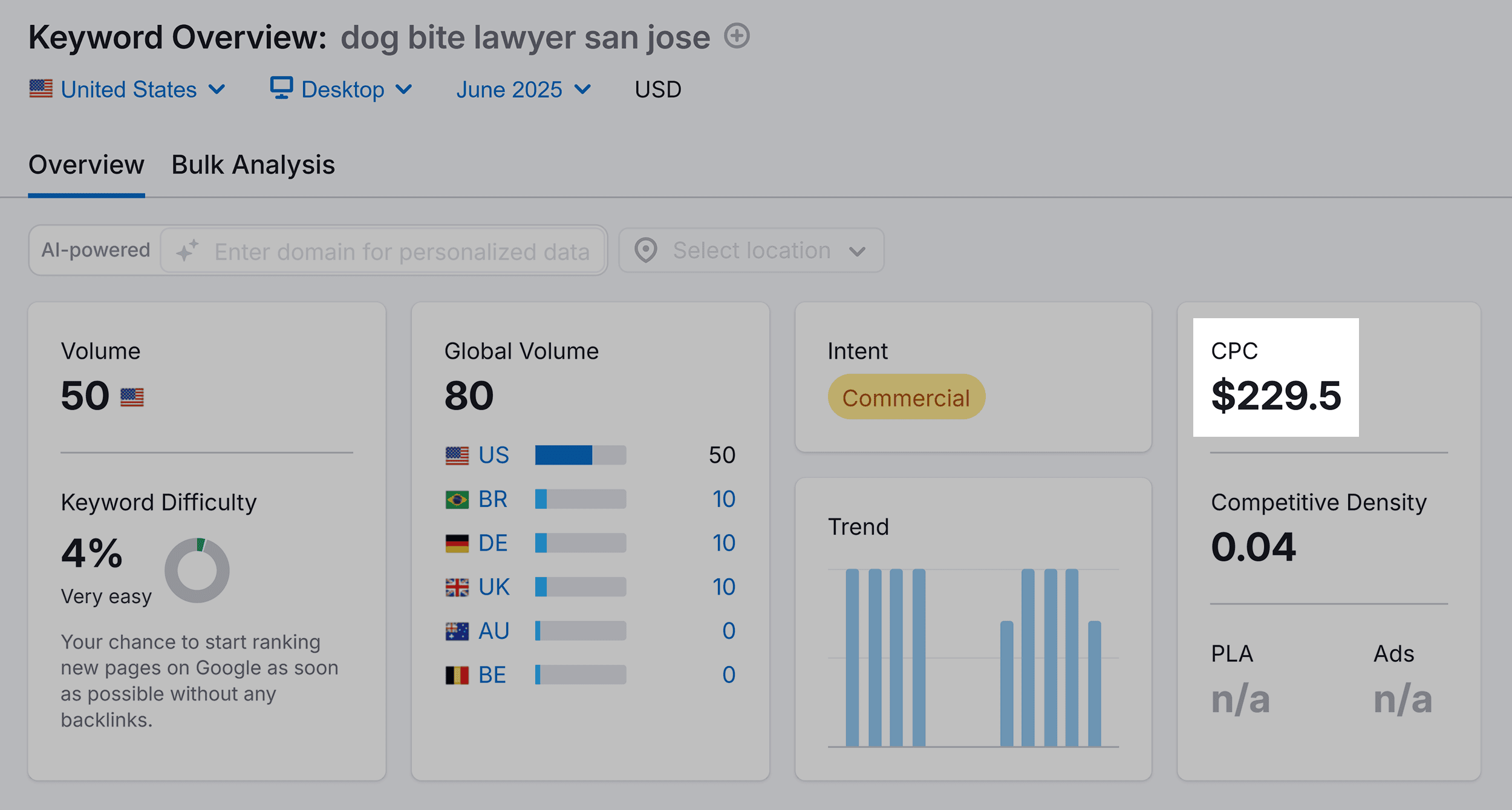Click the Germany flag icon

click(x=457, y=543)
